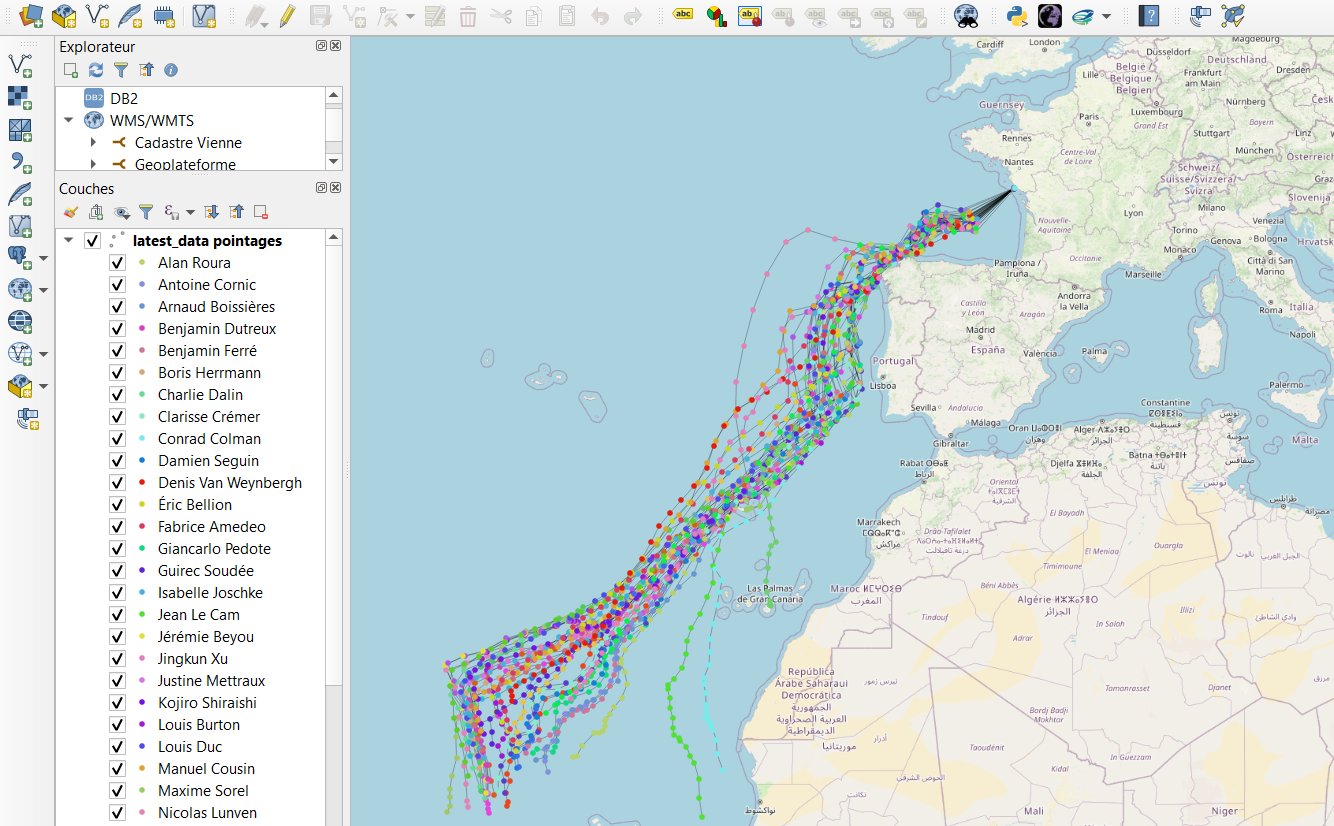
Task: Create a new Shapefile layer
Action: [x=97, y=15]
